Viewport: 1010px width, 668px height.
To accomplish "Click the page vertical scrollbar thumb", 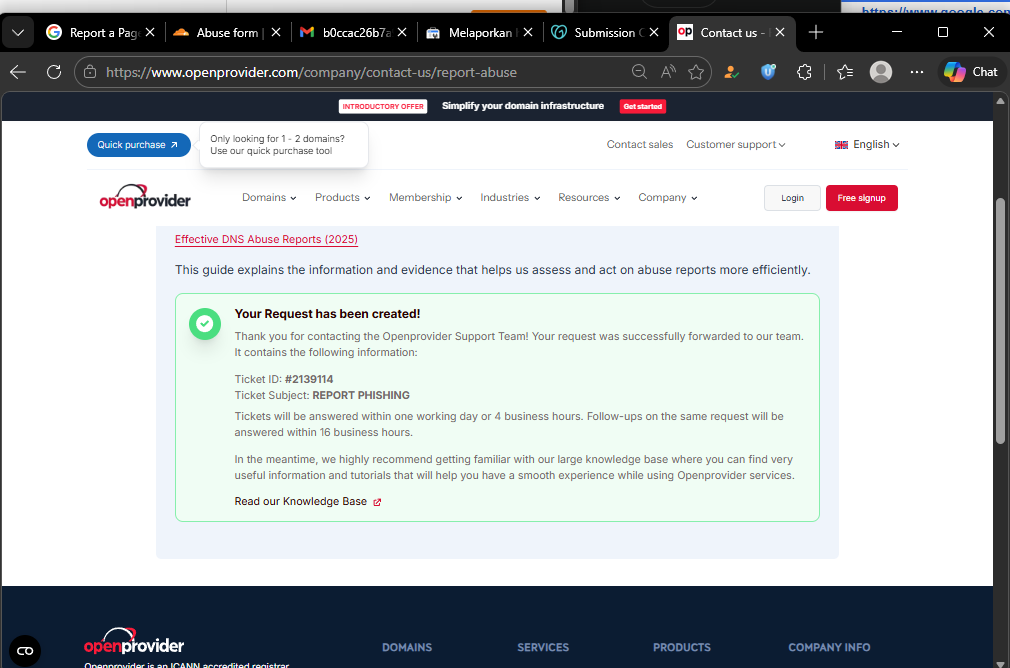I will [1000, 321].
